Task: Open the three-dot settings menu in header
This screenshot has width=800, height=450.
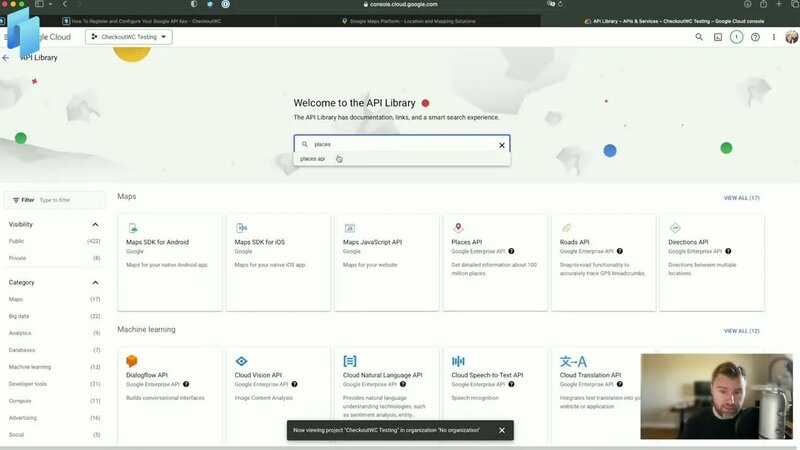Action: 773,37
